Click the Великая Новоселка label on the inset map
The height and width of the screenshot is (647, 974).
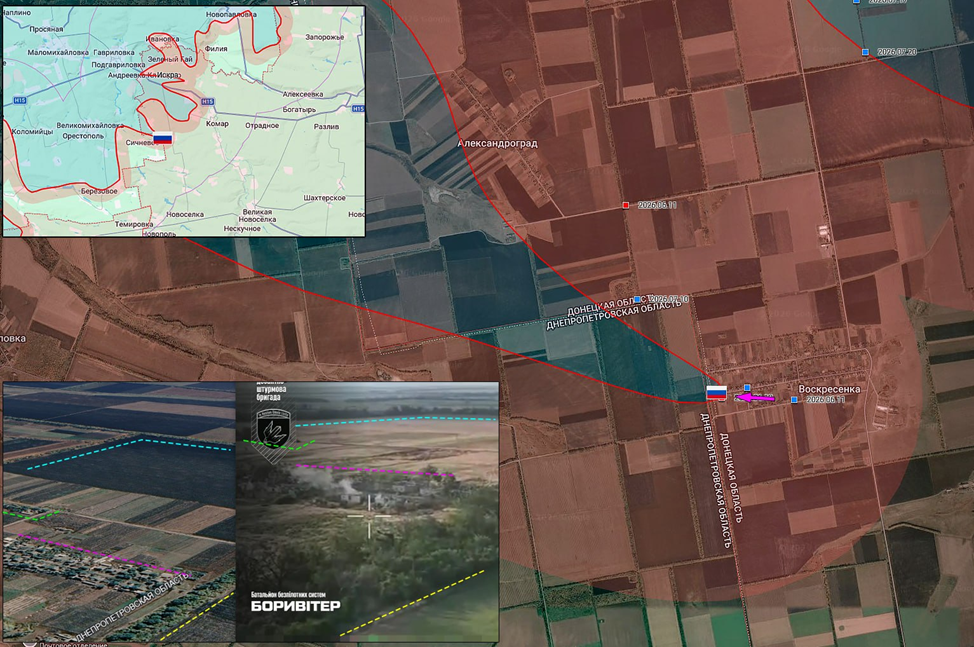pyautogui.click(x=257, y=215)
